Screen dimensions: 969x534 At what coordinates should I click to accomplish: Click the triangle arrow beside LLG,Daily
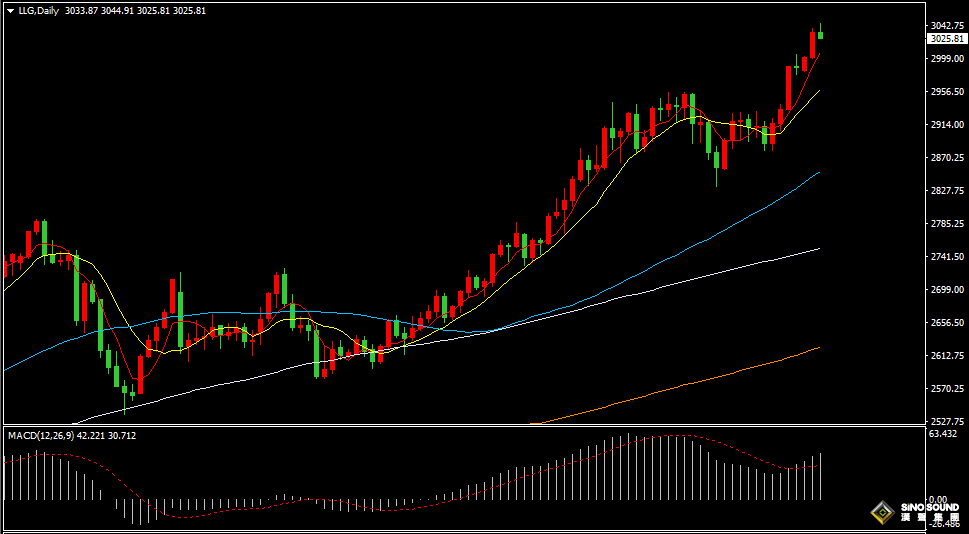[x=10, y=10]
